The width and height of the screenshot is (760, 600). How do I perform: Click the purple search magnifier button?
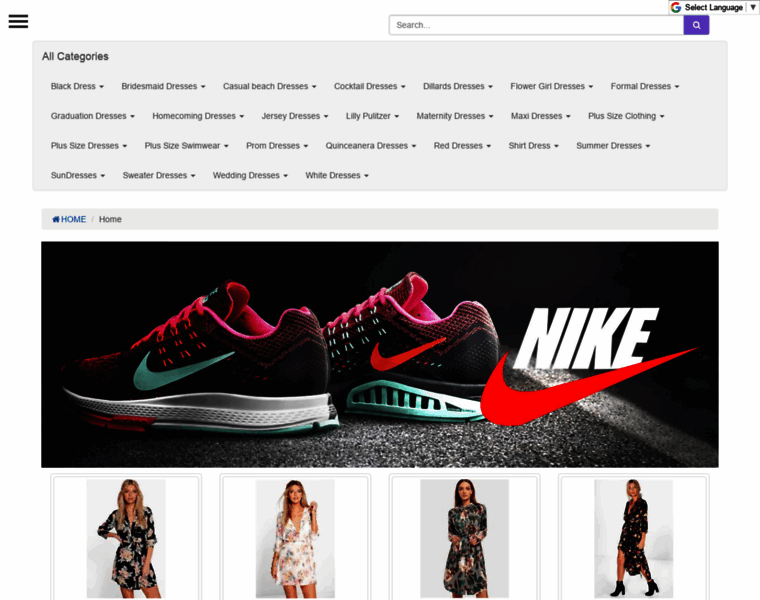pos(696,25)
